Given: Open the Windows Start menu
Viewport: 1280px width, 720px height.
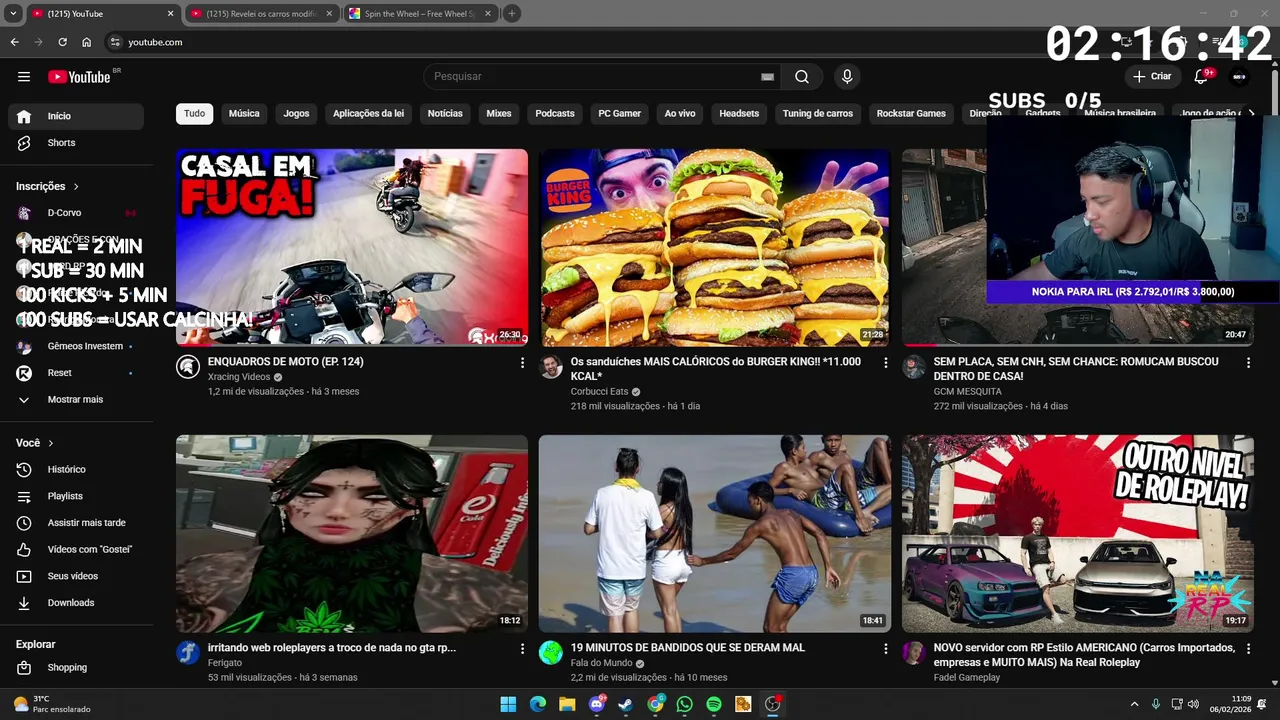Looking at the screenshot, I should point(508,704).
